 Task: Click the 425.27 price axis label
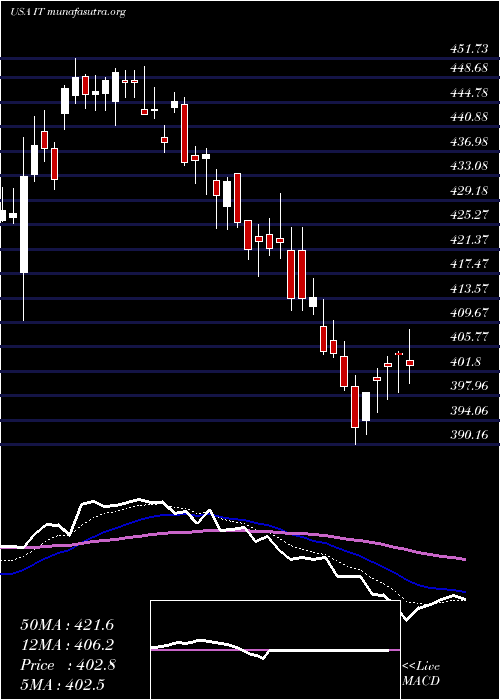469,215
